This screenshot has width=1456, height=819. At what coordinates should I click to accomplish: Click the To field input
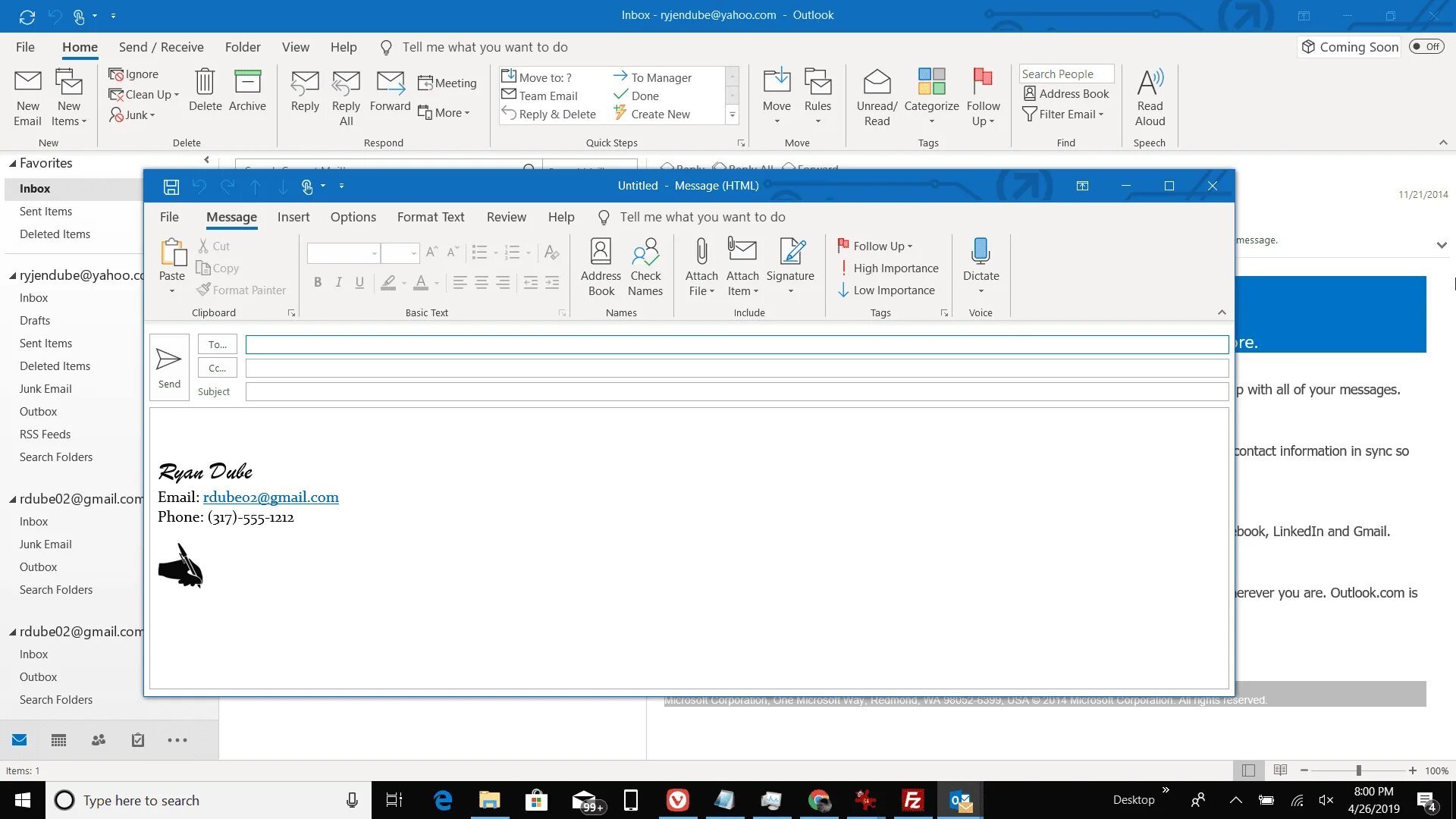pyautogui.click(x=736, y=344)
